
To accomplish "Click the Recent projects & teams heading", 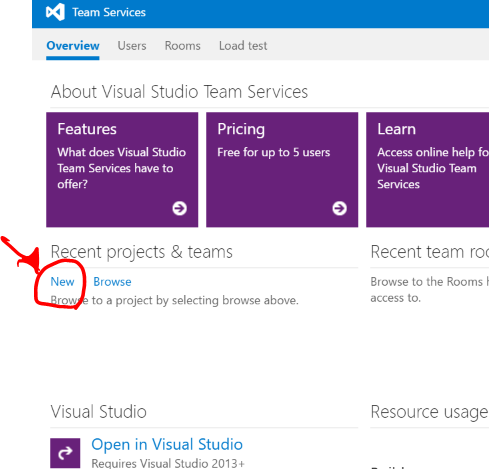I will 142,252.
